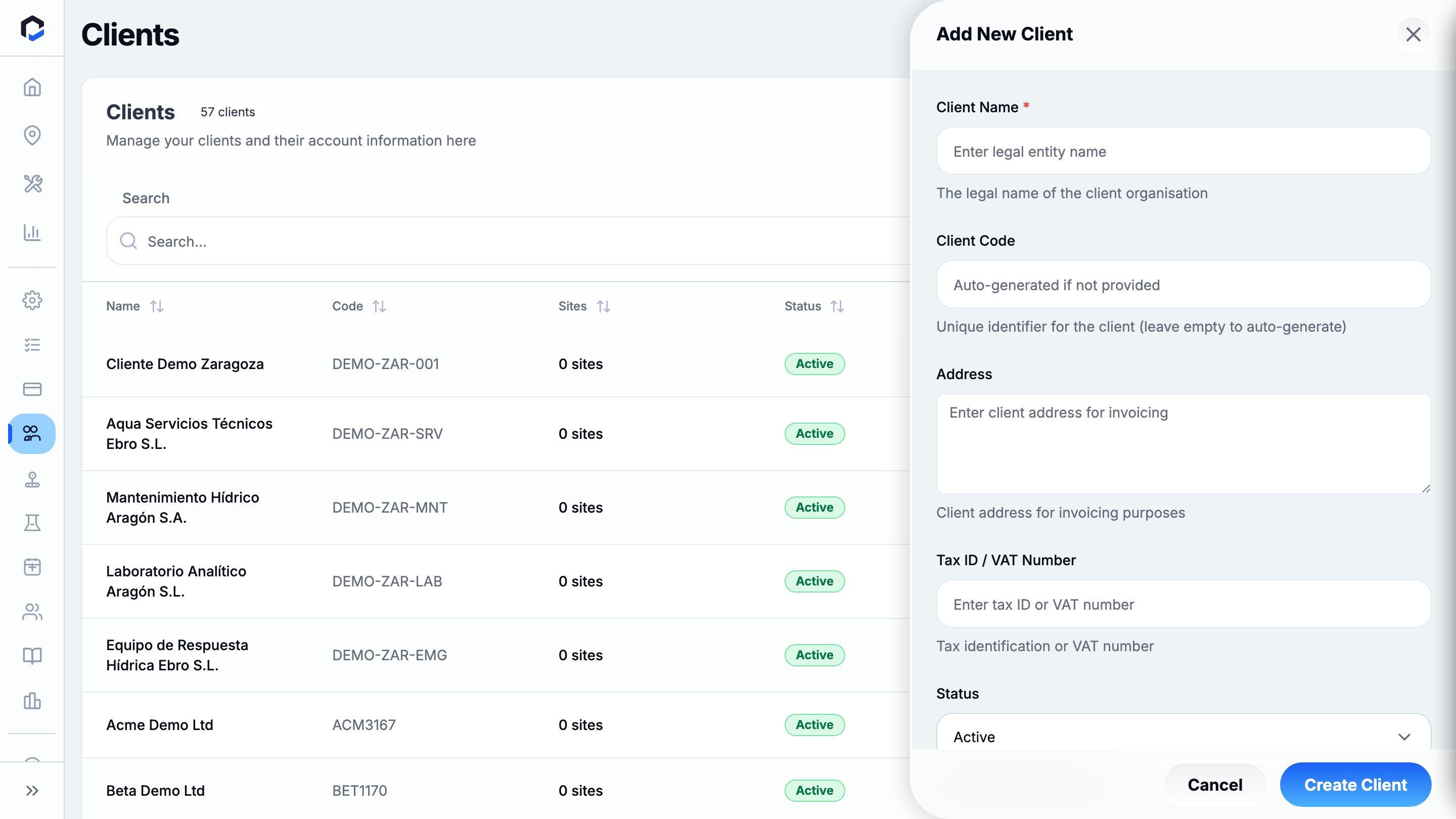The width and height of the screenshot is (1456, 819).
Task: Sort the table by Status column
Action: pyautogui.click(x=837, y=306)
